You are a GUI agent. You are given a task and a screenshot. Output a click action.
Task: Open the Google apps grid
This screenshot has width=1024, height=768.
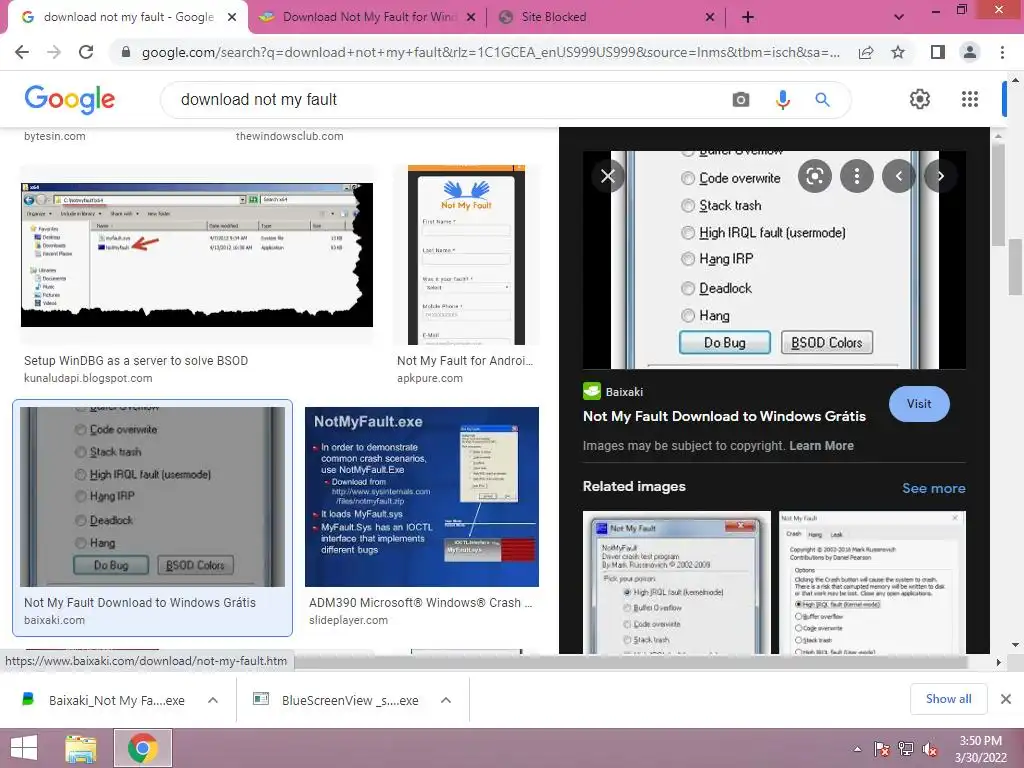[970, 99]
